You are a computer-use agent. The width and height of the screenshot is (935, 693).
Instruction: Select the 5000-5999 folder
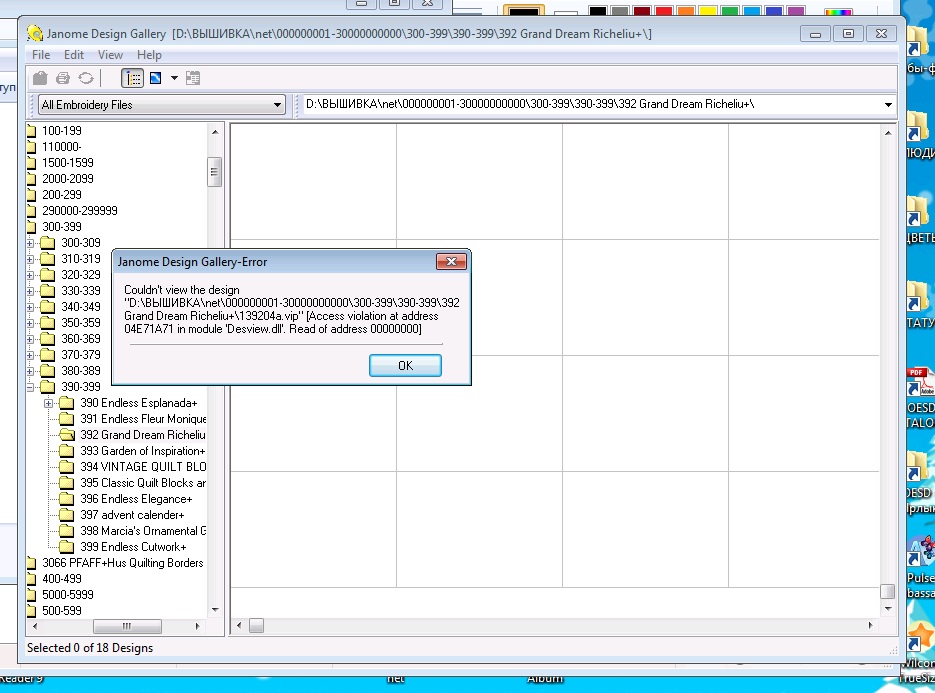click(x=67, y=595)
